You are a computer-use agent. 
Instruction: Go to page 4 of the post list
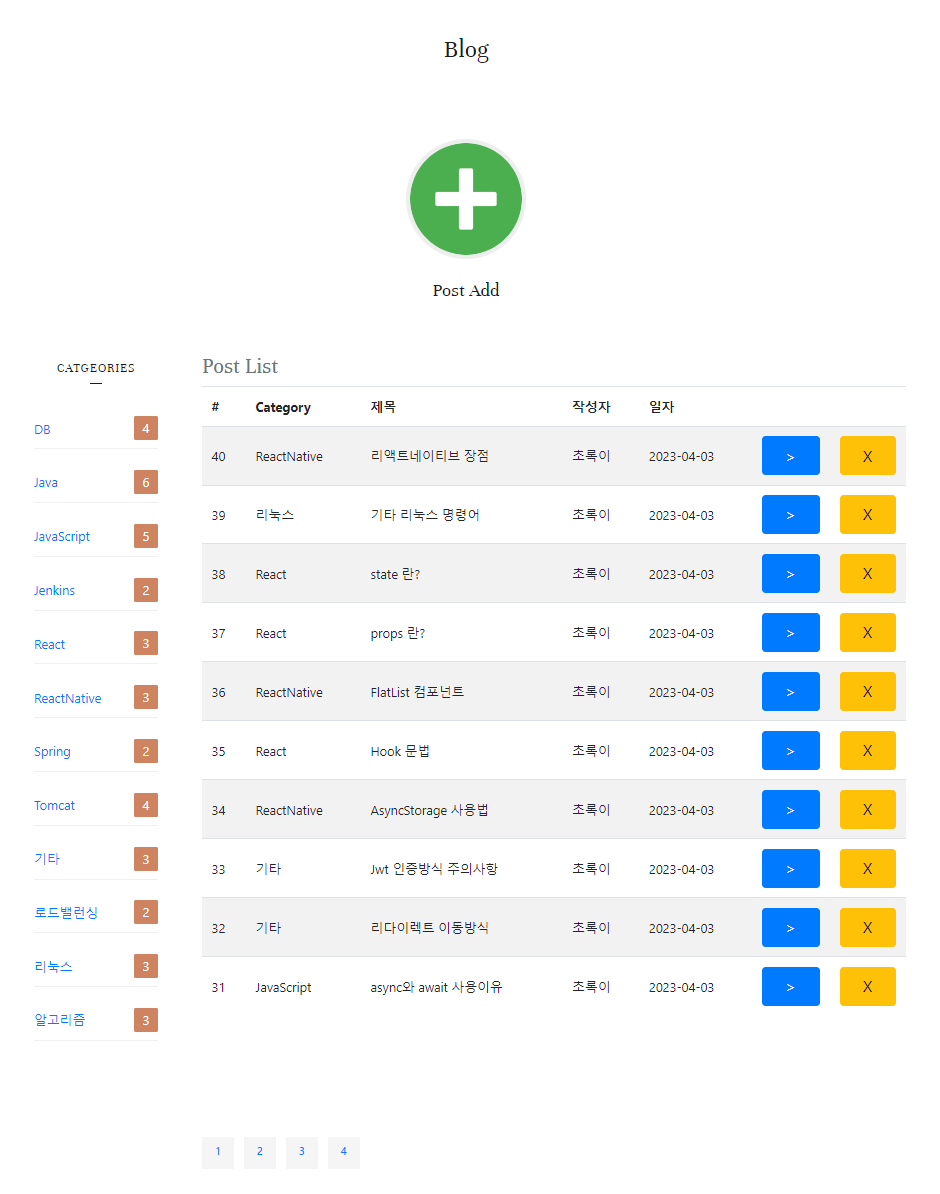[343, 1152]
